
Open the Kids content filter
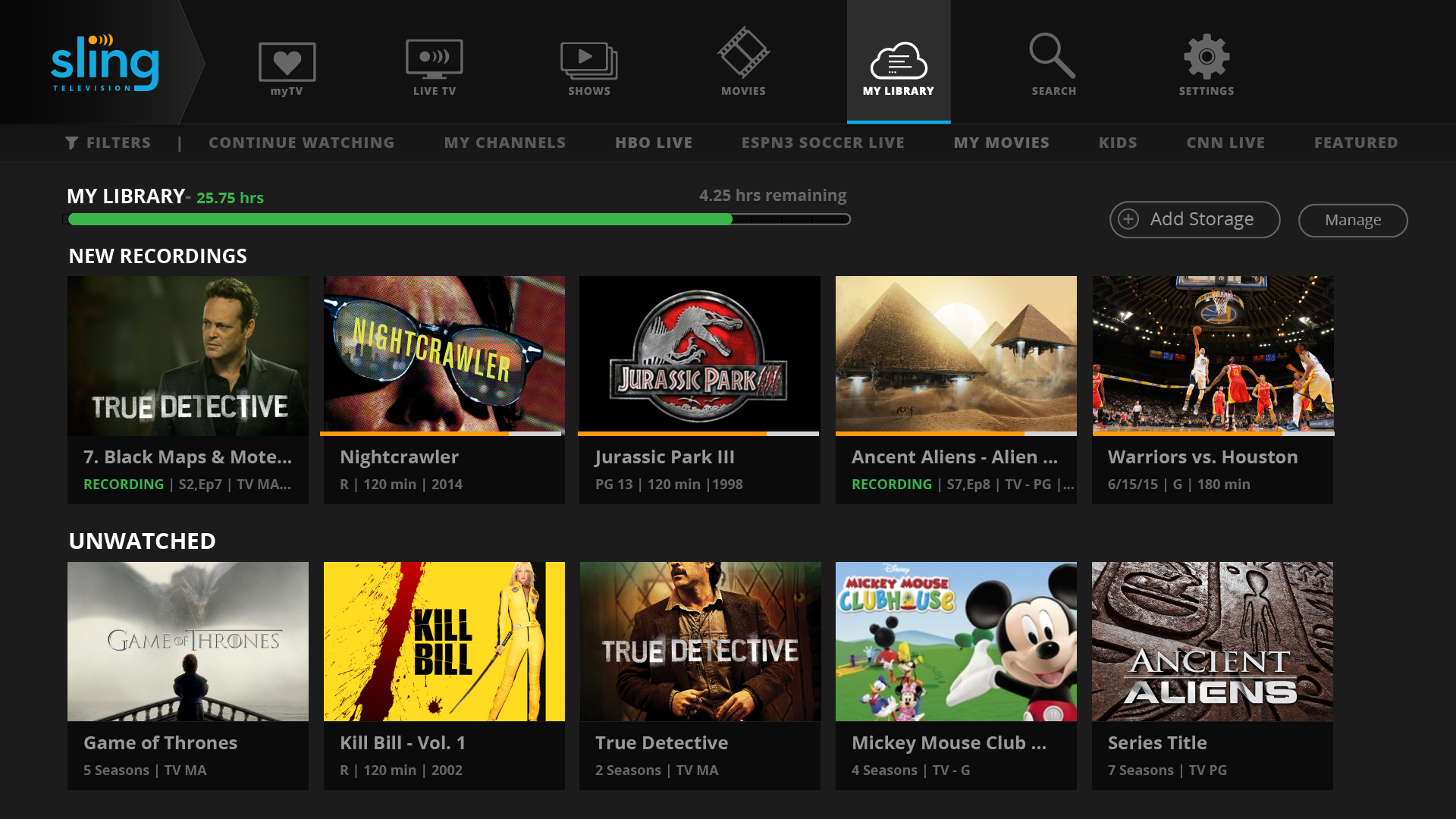coord(1118,142)
